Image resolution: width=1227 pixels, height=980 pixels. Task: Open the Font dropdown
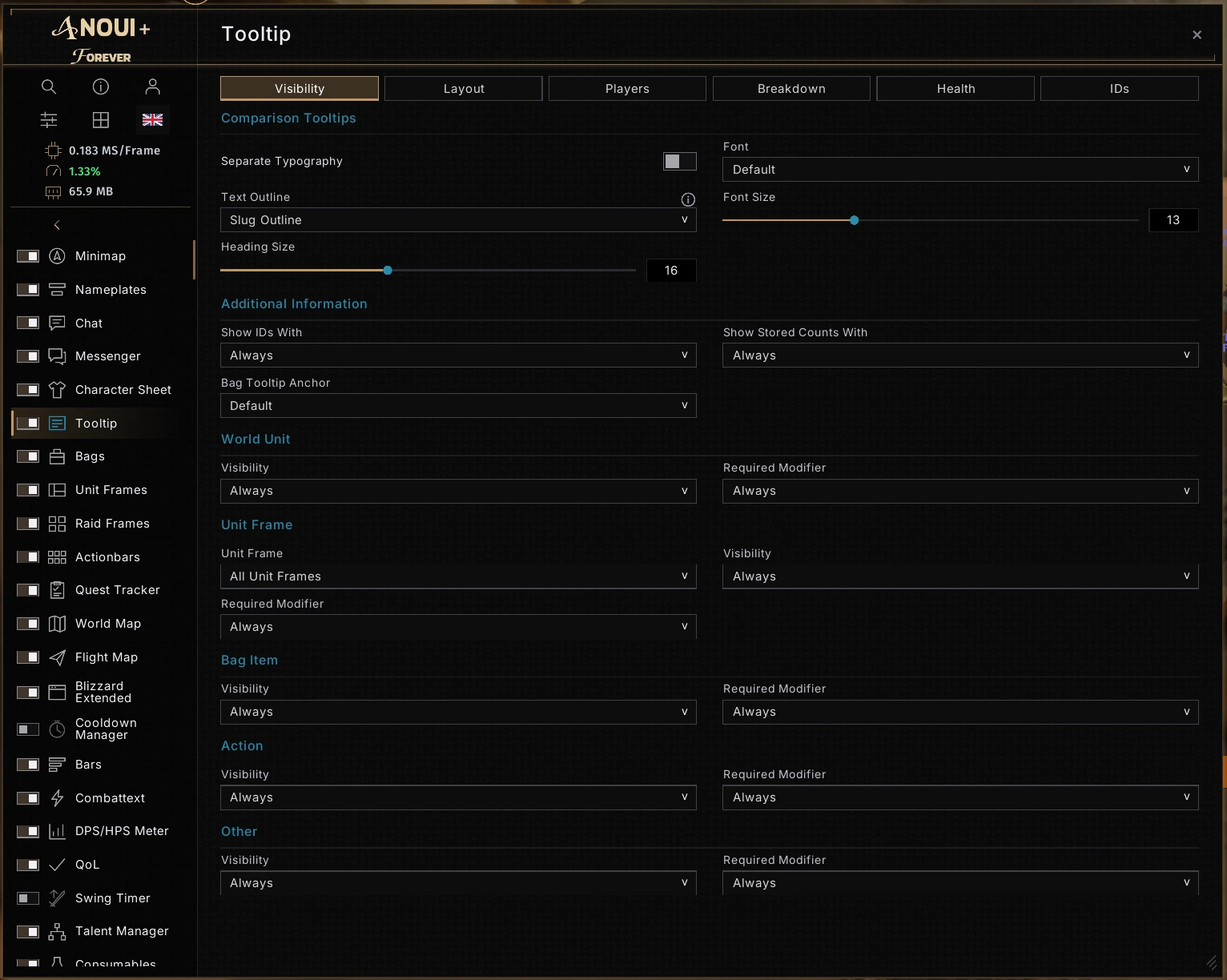point(960,170)
